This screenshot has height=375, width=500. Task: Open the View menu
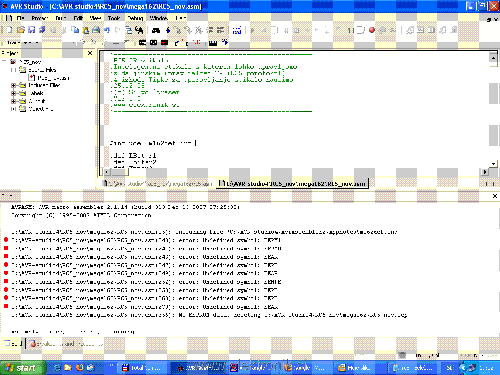click(95, 18)
